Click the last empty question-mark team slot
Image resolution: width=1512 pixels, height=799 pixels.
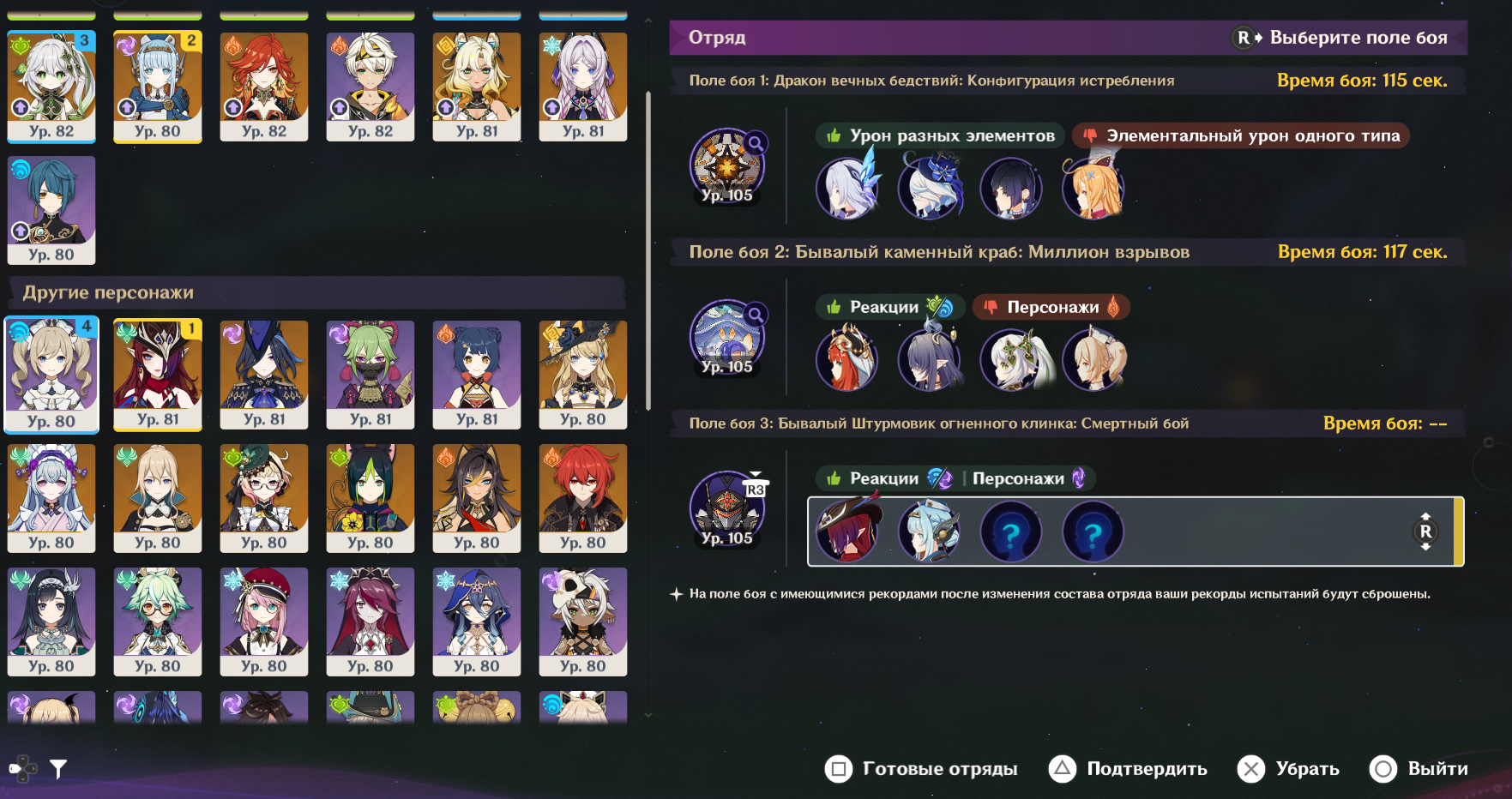(1093, 532)
